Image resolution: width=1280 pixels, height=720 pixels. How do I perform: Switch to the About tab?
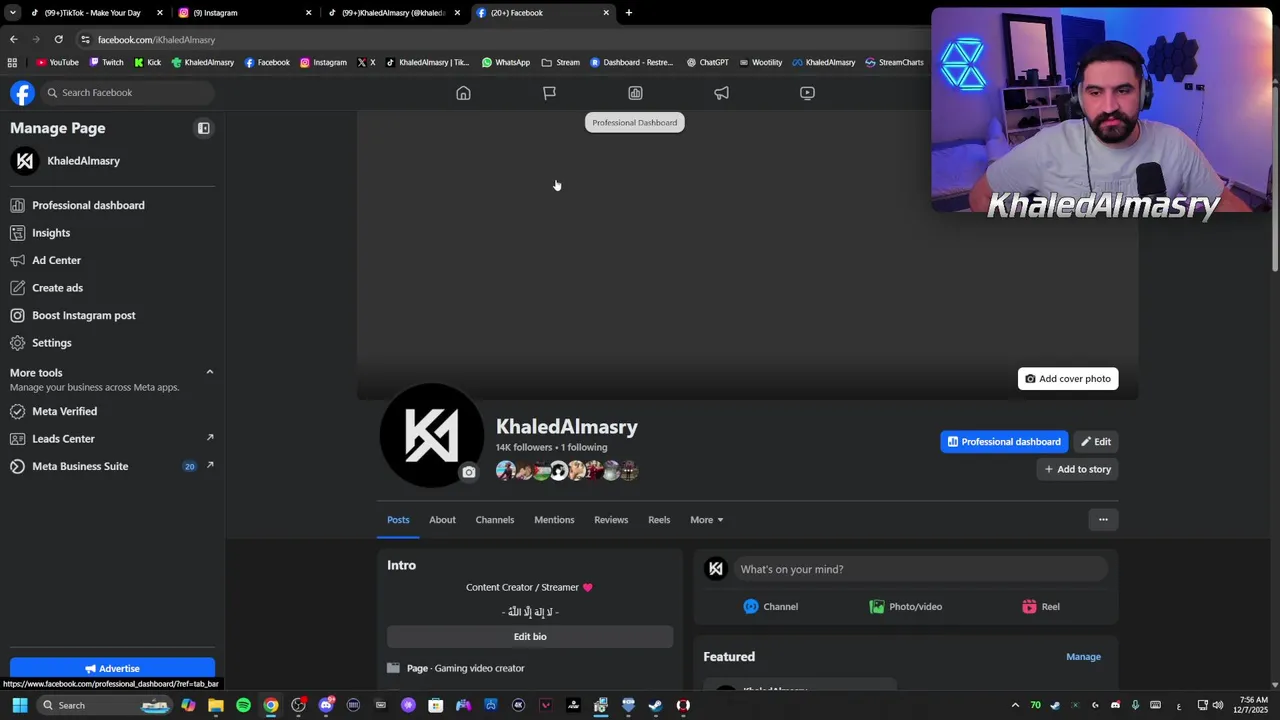coord(442,520)
